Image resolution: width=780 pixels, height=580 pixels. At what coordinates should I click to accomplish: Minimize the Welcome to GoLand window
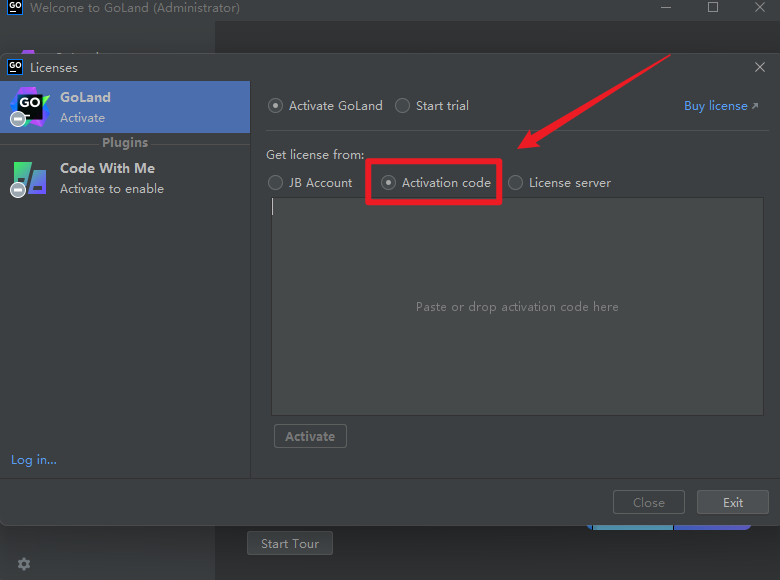(x=666, y=7)
